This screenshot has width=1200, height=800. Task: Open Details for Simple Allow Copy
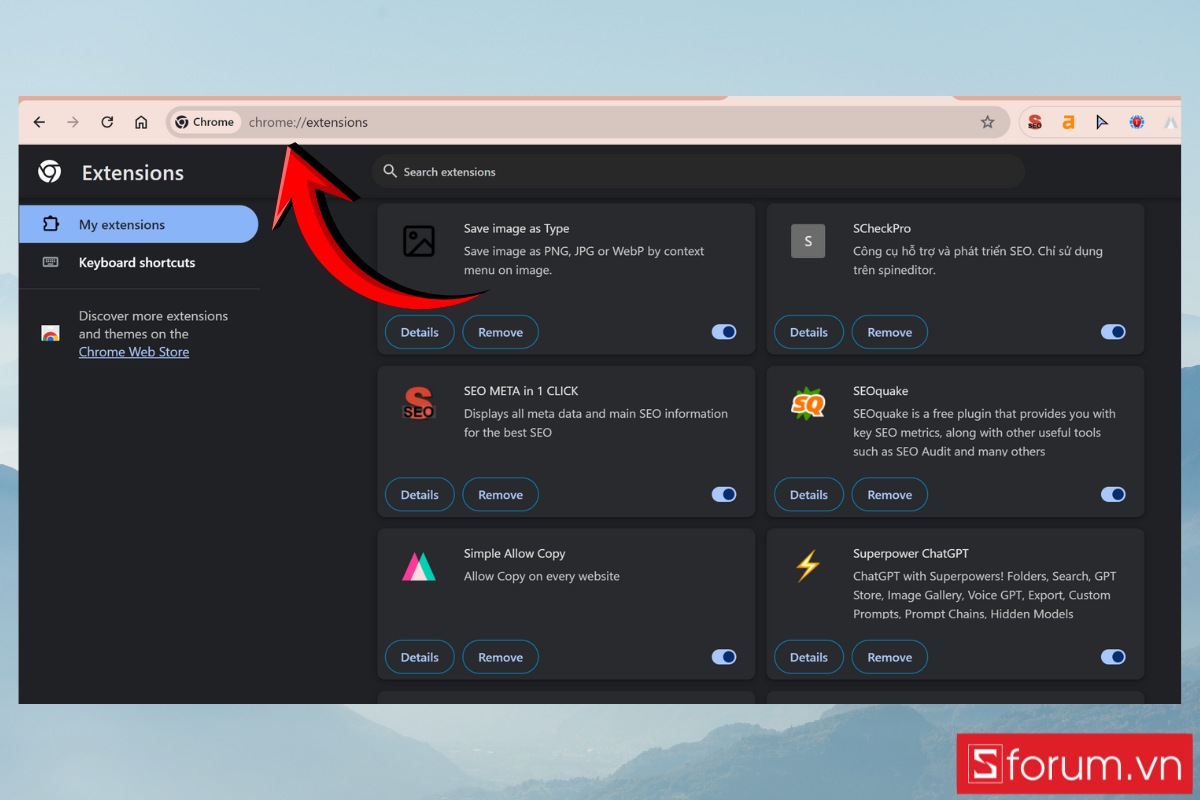[x=419, y=657]
